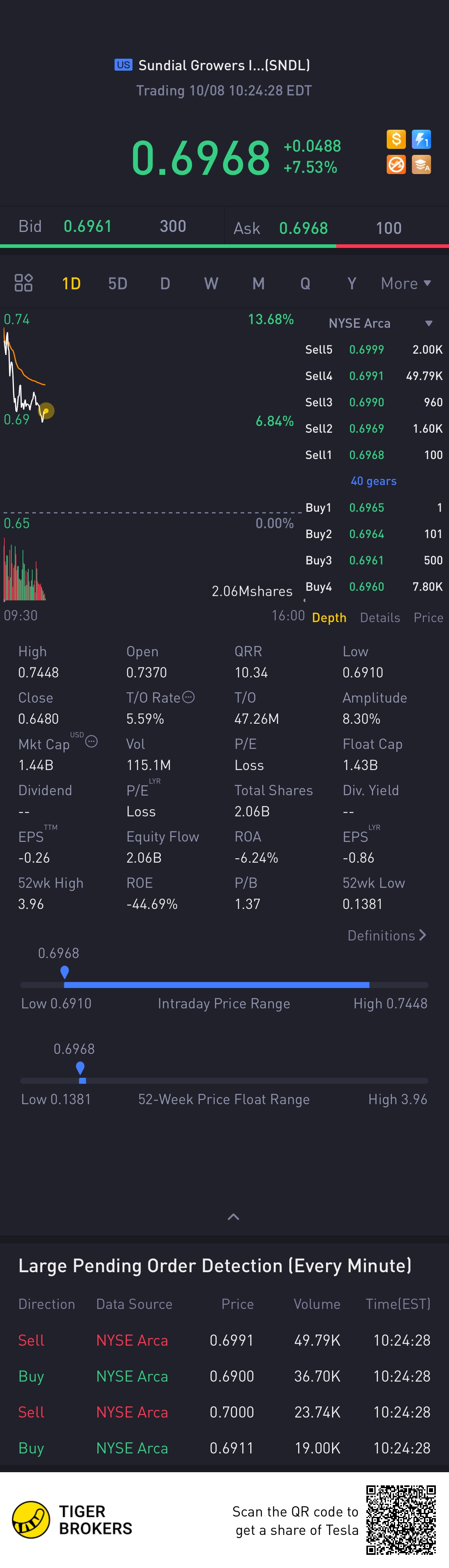Image resolution: width=449 pixels, height=1568 pixels.
Task: Tap the Sell2 row at 0.6969
Action: [x=374, y=428]
